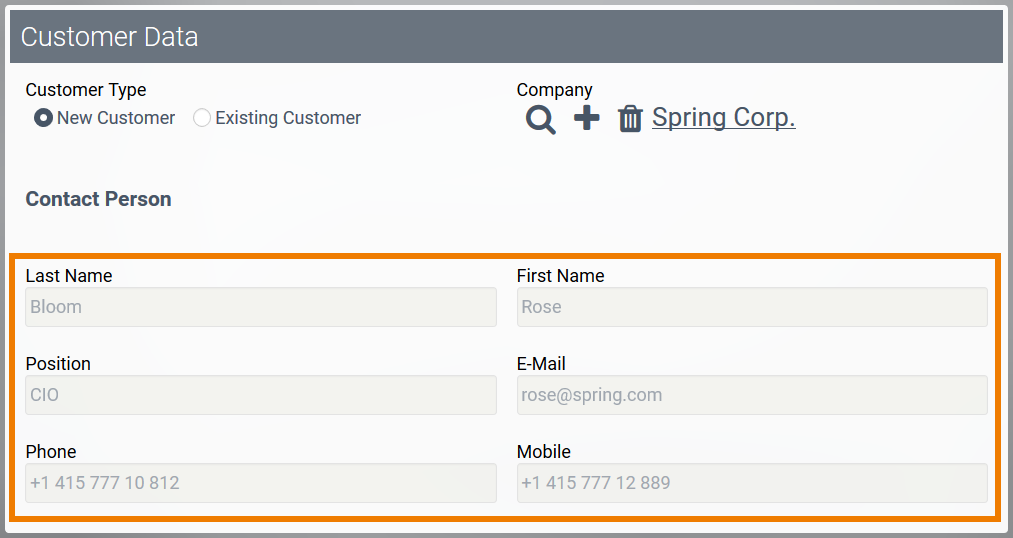Click the First Name field label

560,276
